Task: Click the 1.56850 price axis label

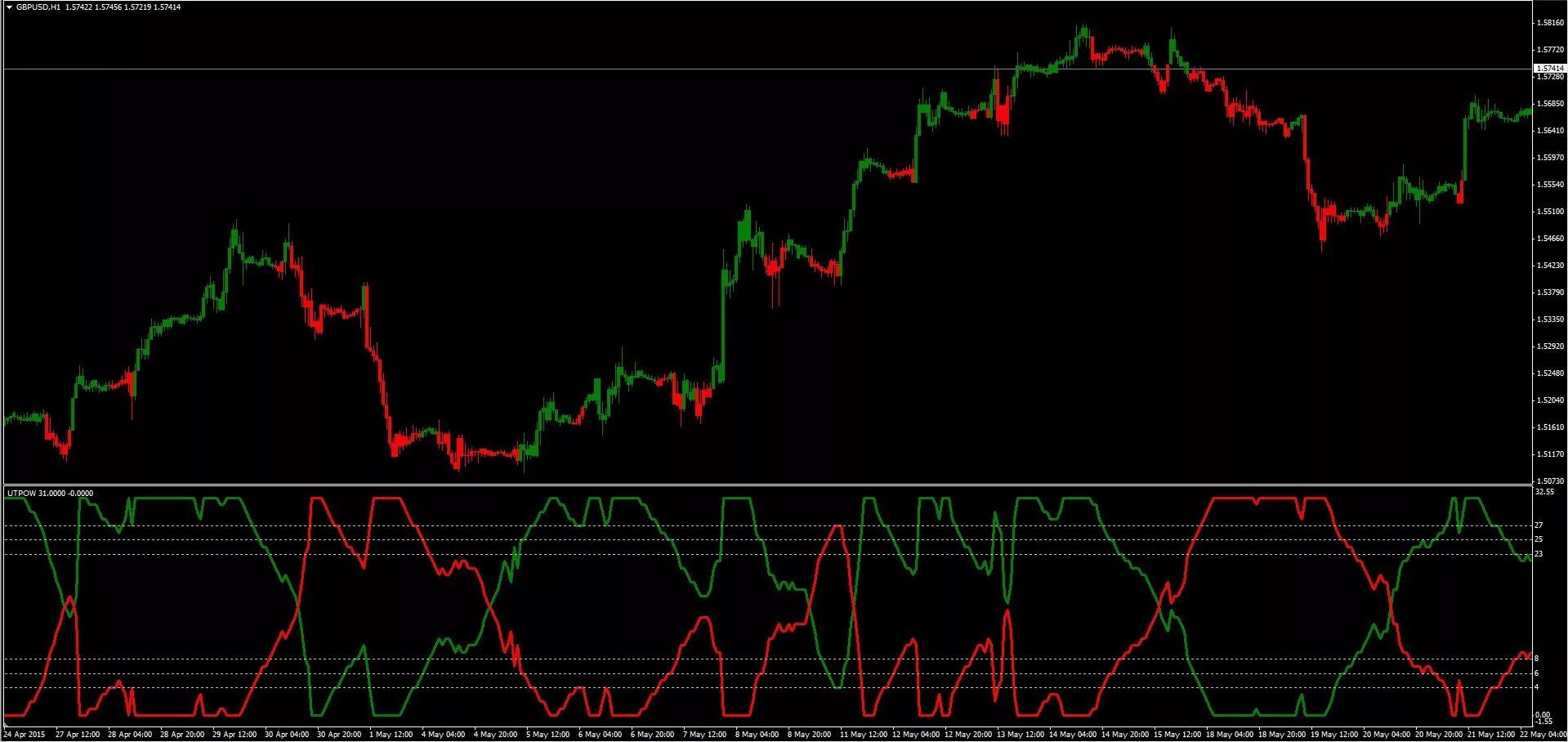Action: (x=1551, y=104)
